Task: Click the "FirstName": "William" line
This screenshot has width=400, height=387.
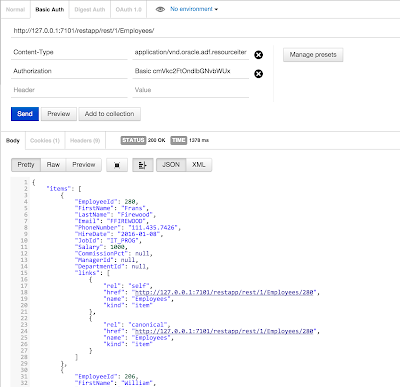Action: click(115, 383)
